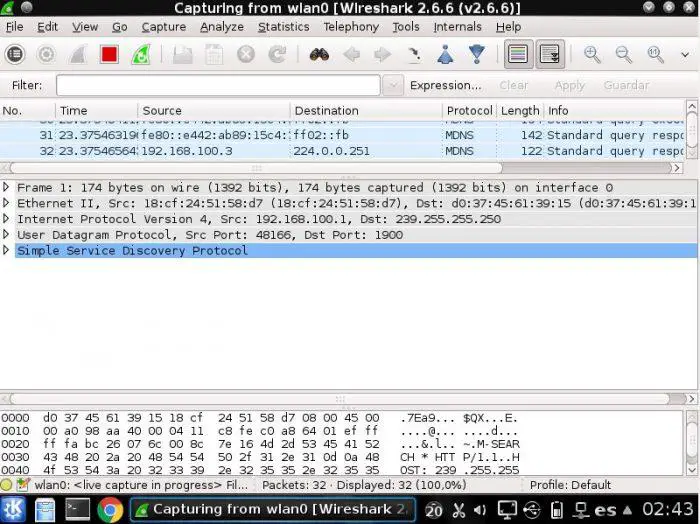Sort packets by the No. column
700x524 pixels.
tap(28, 110)
